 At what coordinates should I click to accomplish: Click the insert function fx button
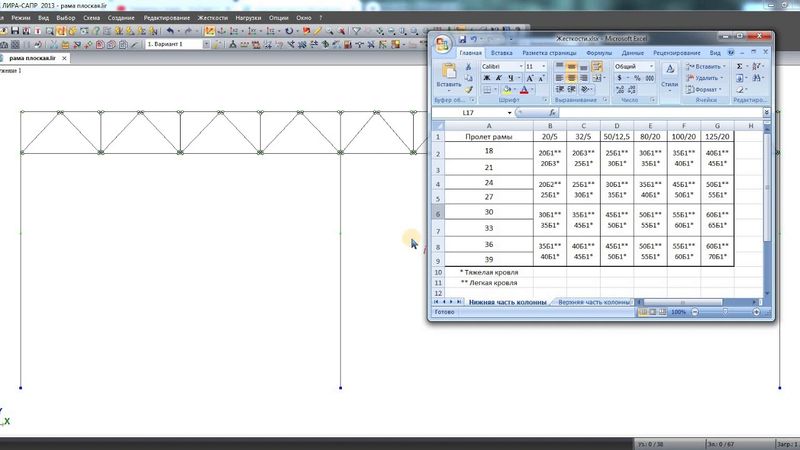point(552,112)
